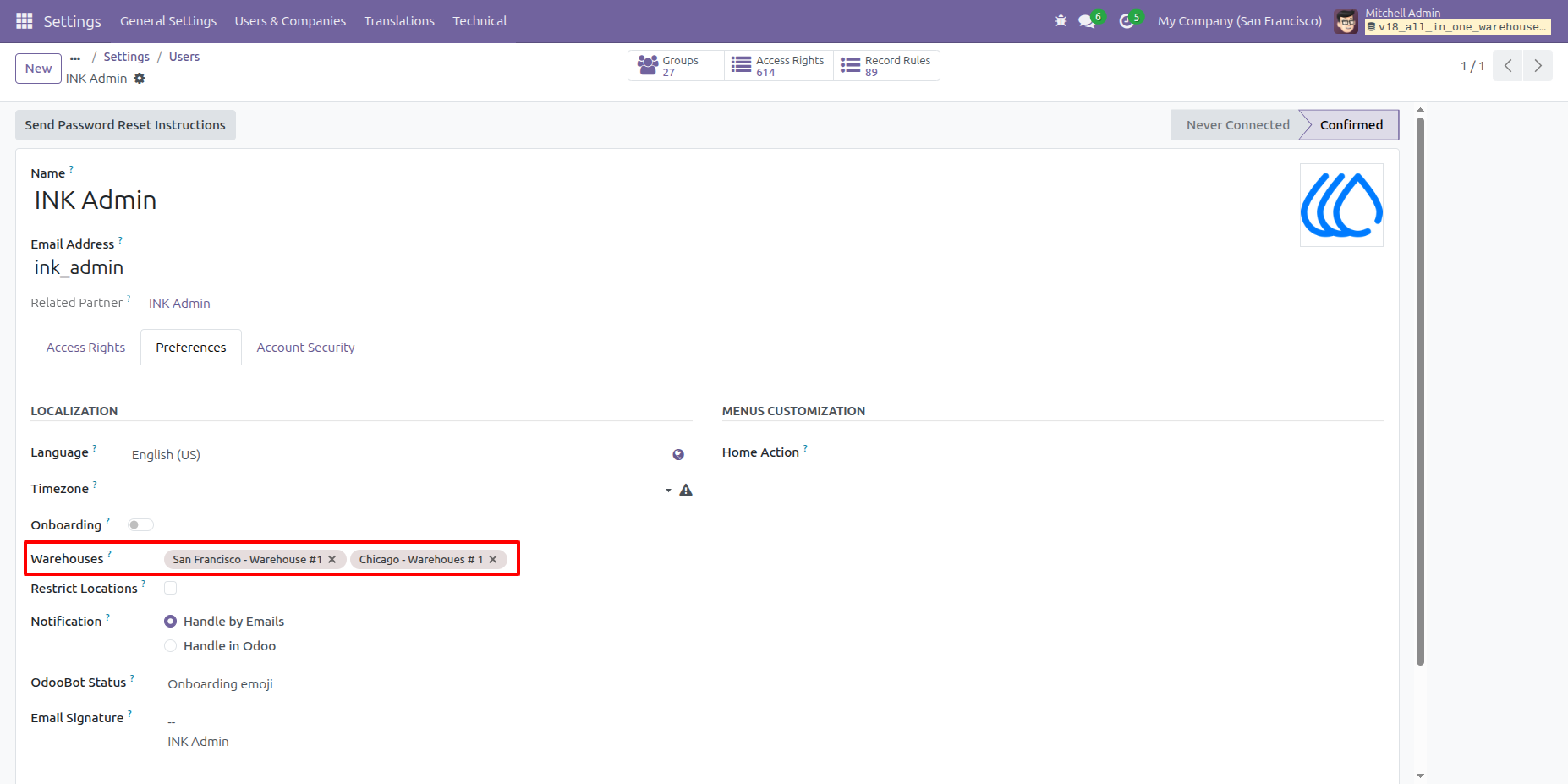Remove the San Francisco warehouse tag
Screen dimensions: 1568x784
(x=332, y=560)
